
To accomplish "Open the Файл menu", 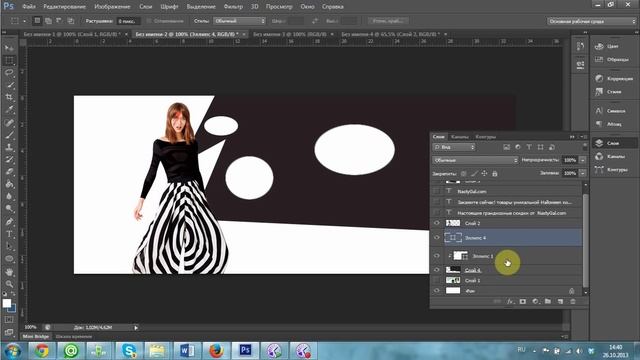I will click(x=29, y=7).
